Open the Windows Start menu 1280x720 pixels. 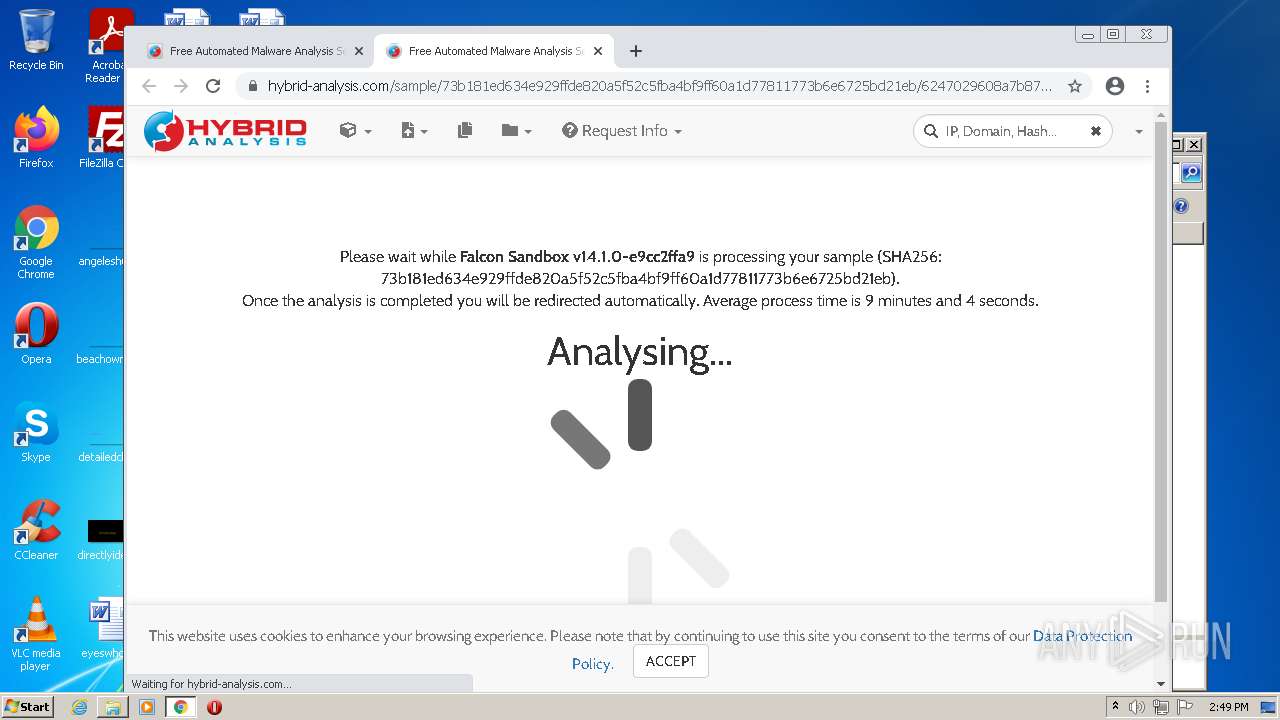pyautogui.click(x=28, y=707)
